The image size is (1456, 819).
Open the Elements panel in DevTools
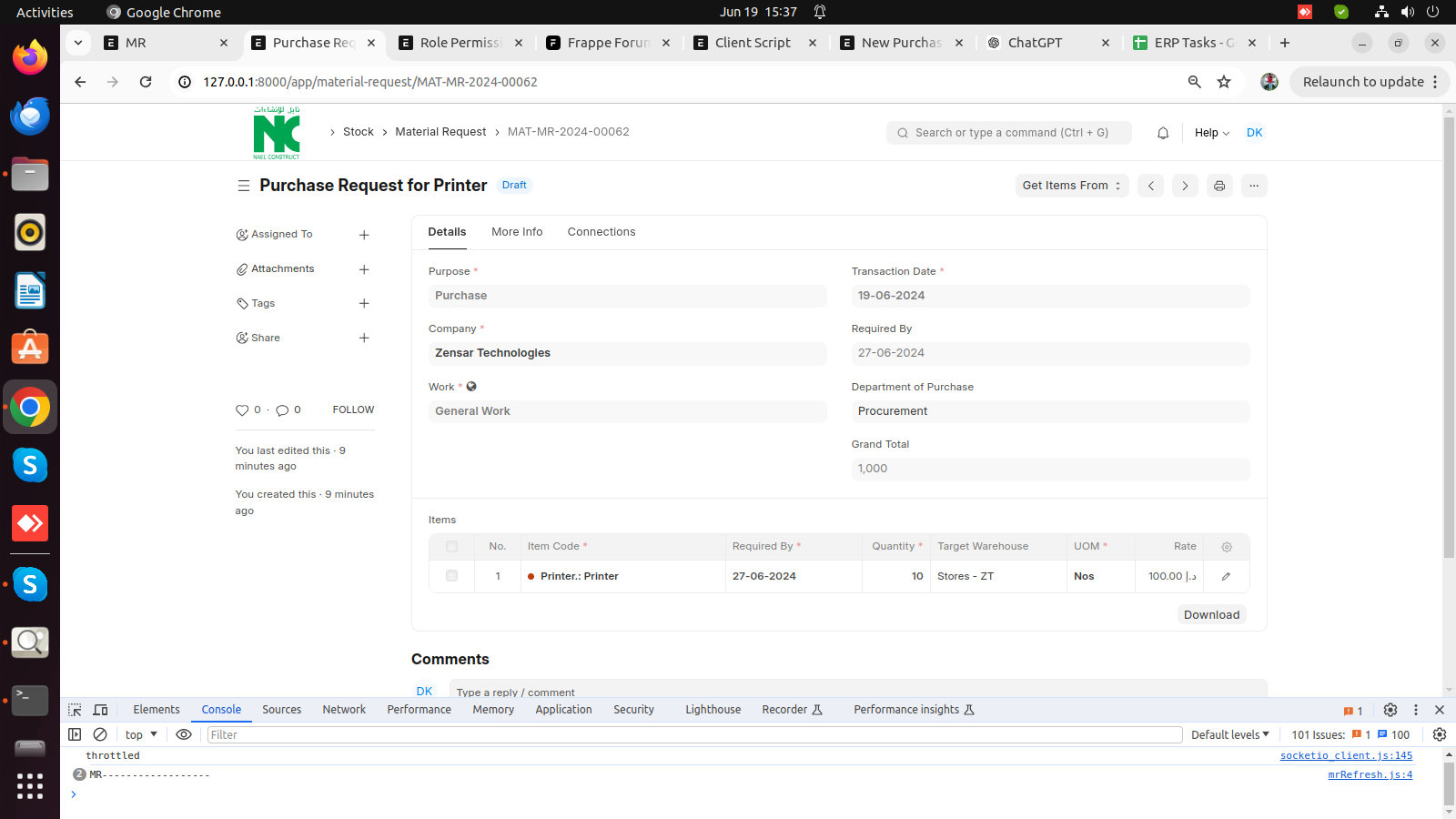[157, 710]
